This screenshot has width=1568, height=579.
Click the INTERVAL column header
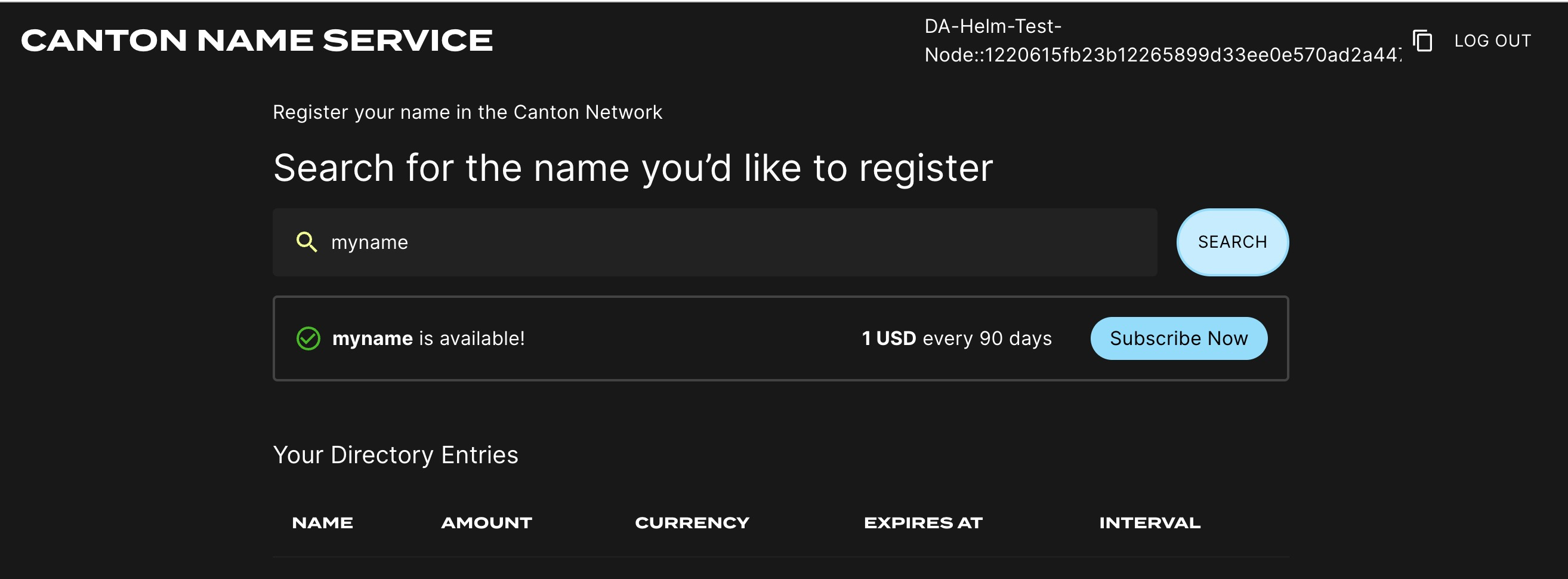coord(1149,523)
